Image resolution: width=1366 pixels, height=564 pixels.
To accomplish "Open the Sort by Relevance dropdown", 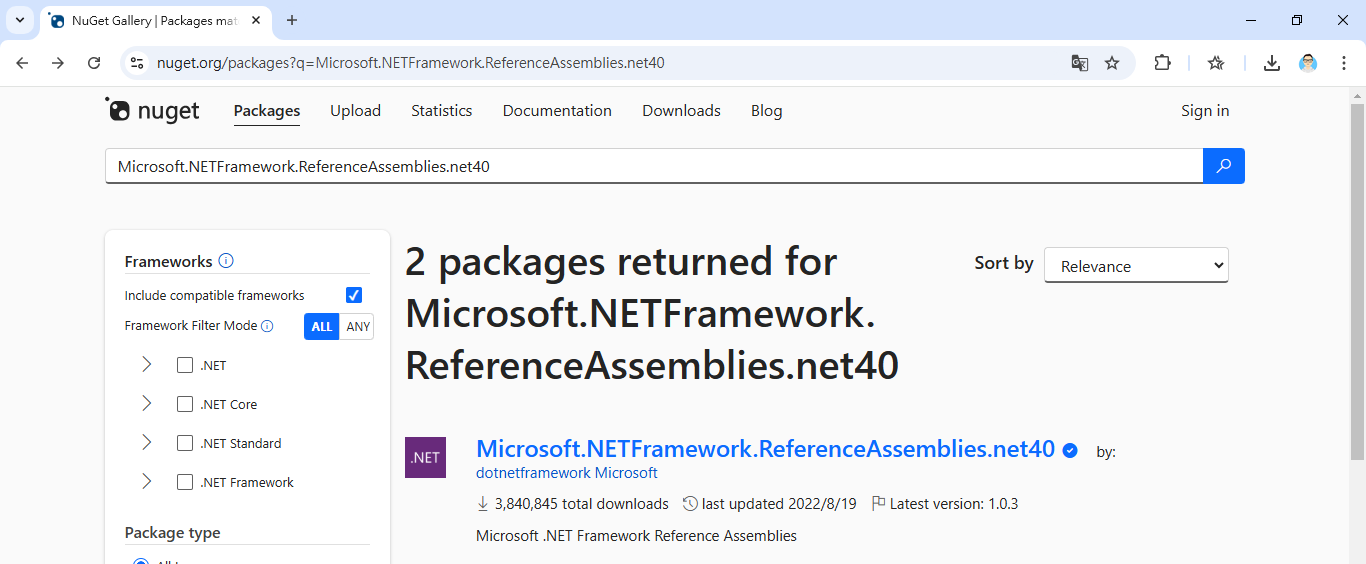I will 1136,266.
